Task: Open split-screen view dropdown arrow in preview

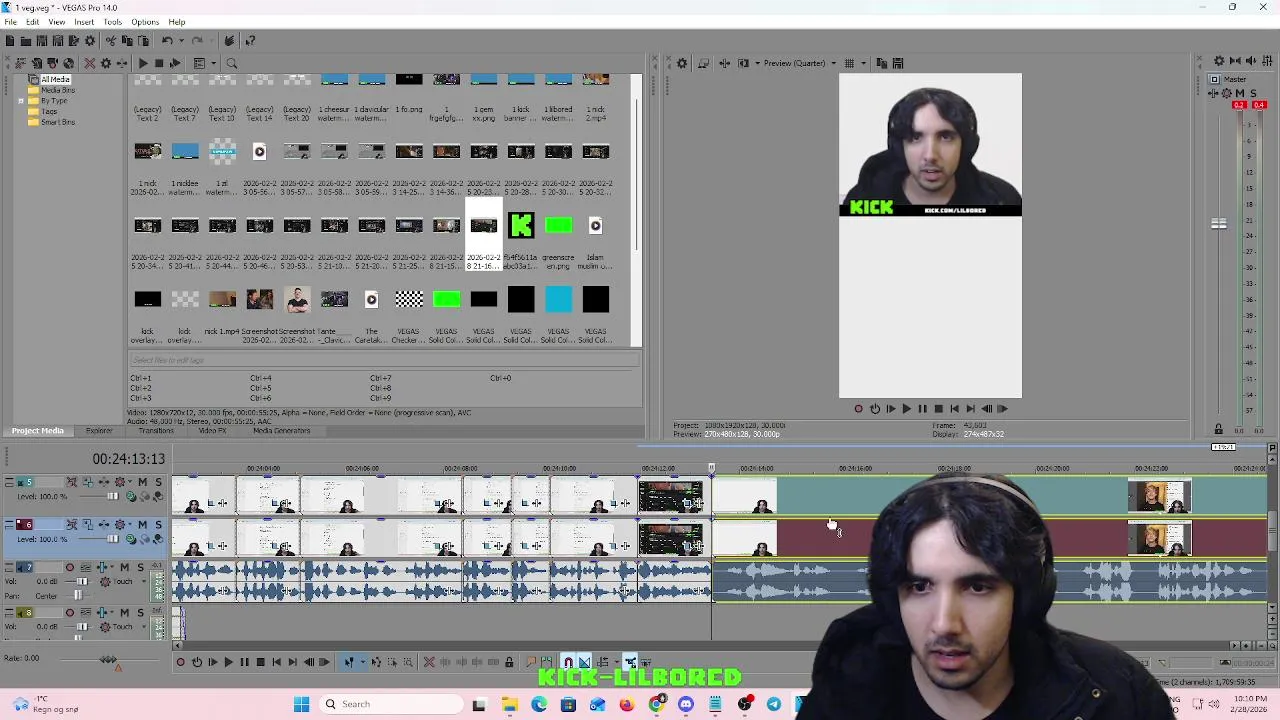Action: point(757,63)
